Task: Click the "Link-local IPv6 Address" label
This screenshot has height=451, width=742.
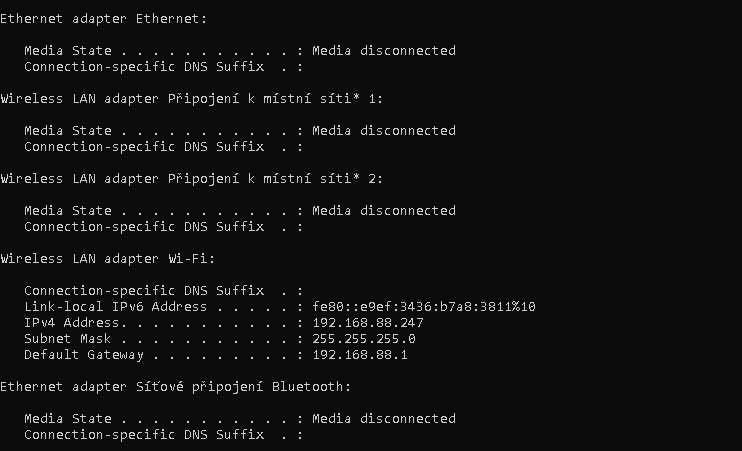Action: click(x=116, y=307)
